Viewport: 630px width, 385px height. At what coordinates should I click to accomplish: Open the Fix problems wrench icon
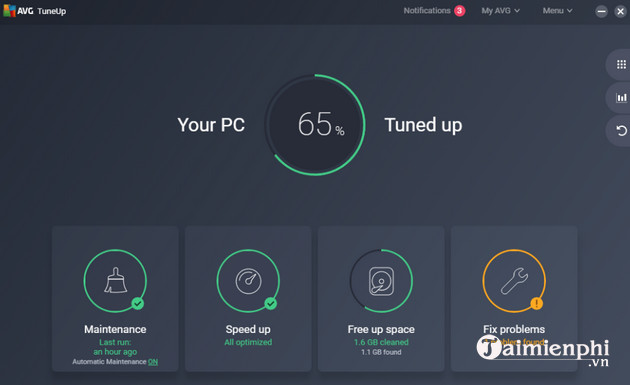[514, 281]
